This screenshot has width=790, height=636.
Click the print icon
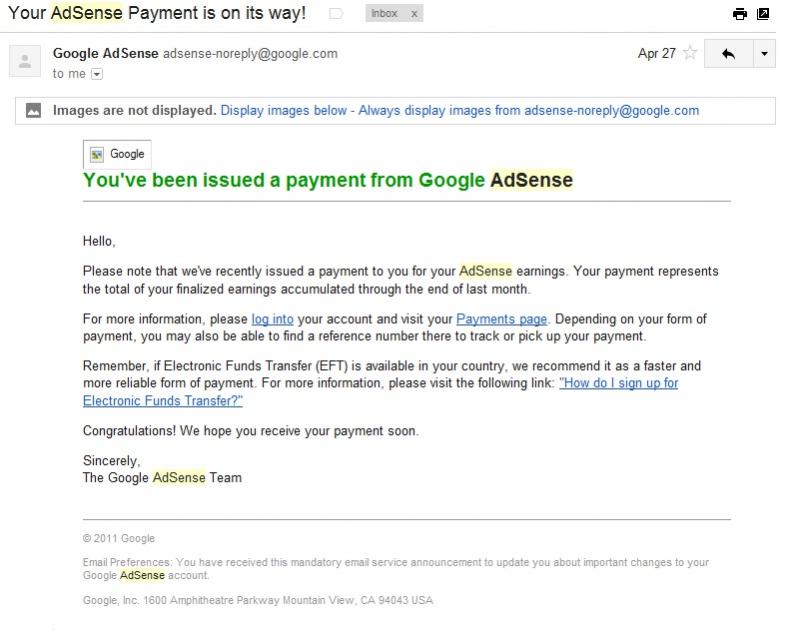[x=740, y=14]
